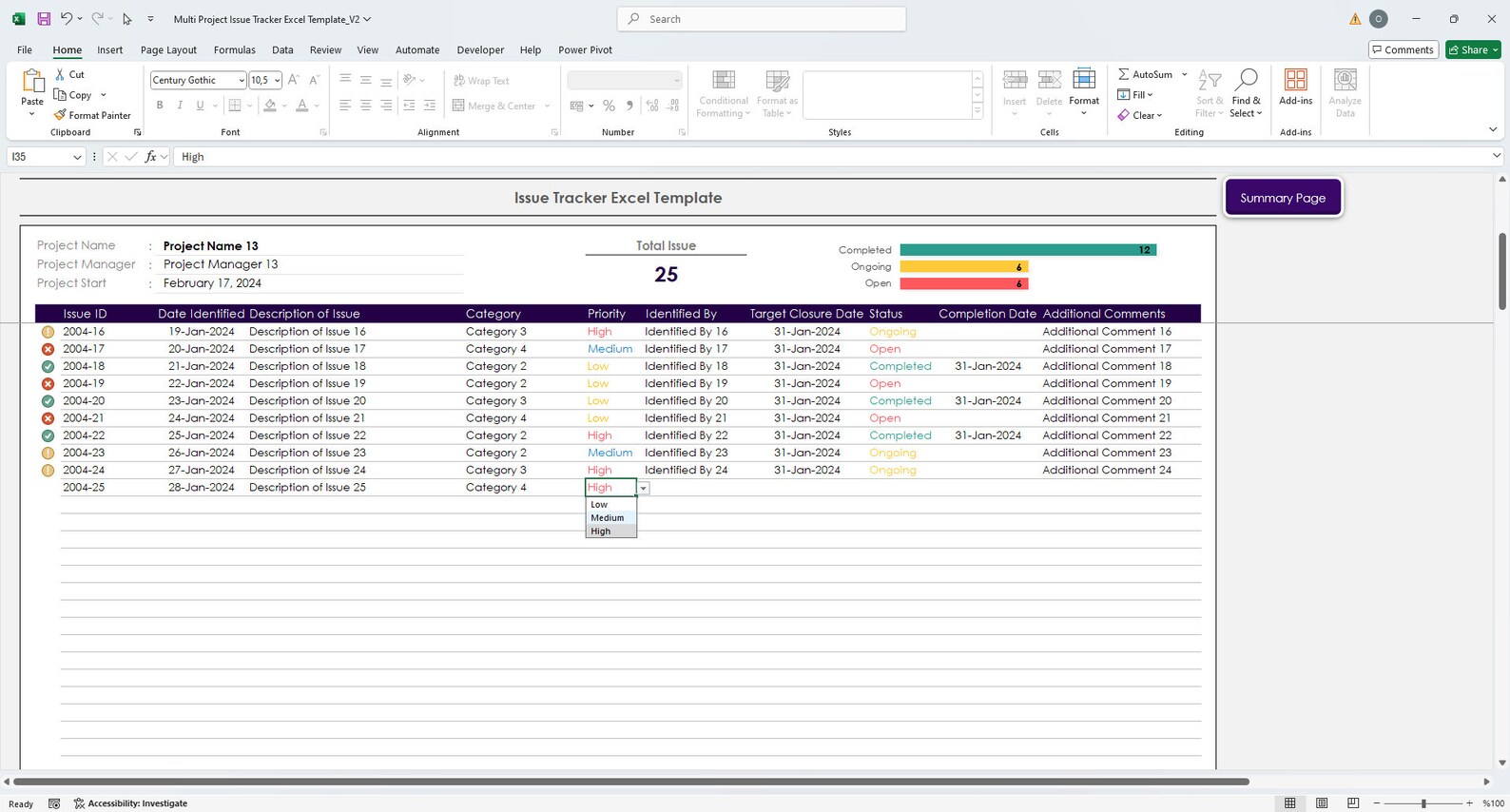Expand the font size dropdown

tap(278, 81)
